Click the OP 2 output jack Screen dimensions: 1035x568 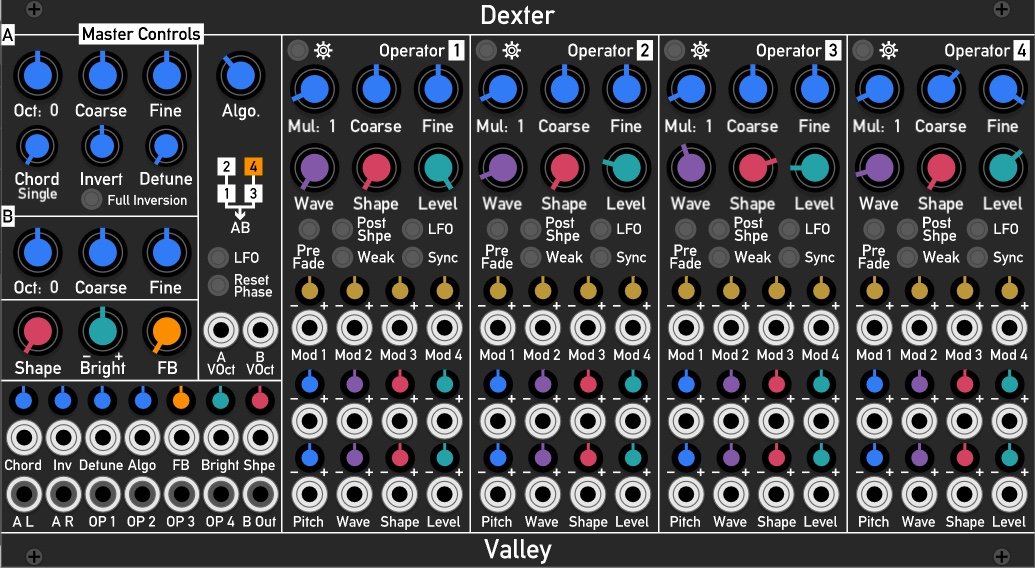[142, 493]
